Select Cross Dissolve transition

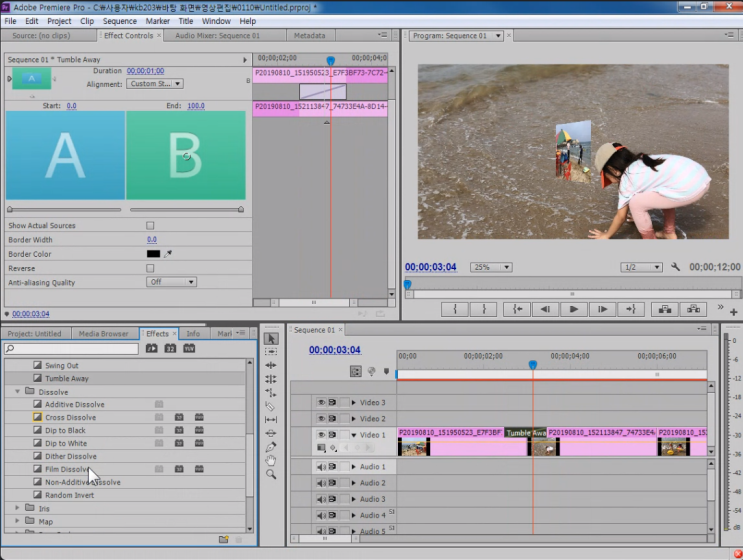pyautogui.click(x=70, y=418)
